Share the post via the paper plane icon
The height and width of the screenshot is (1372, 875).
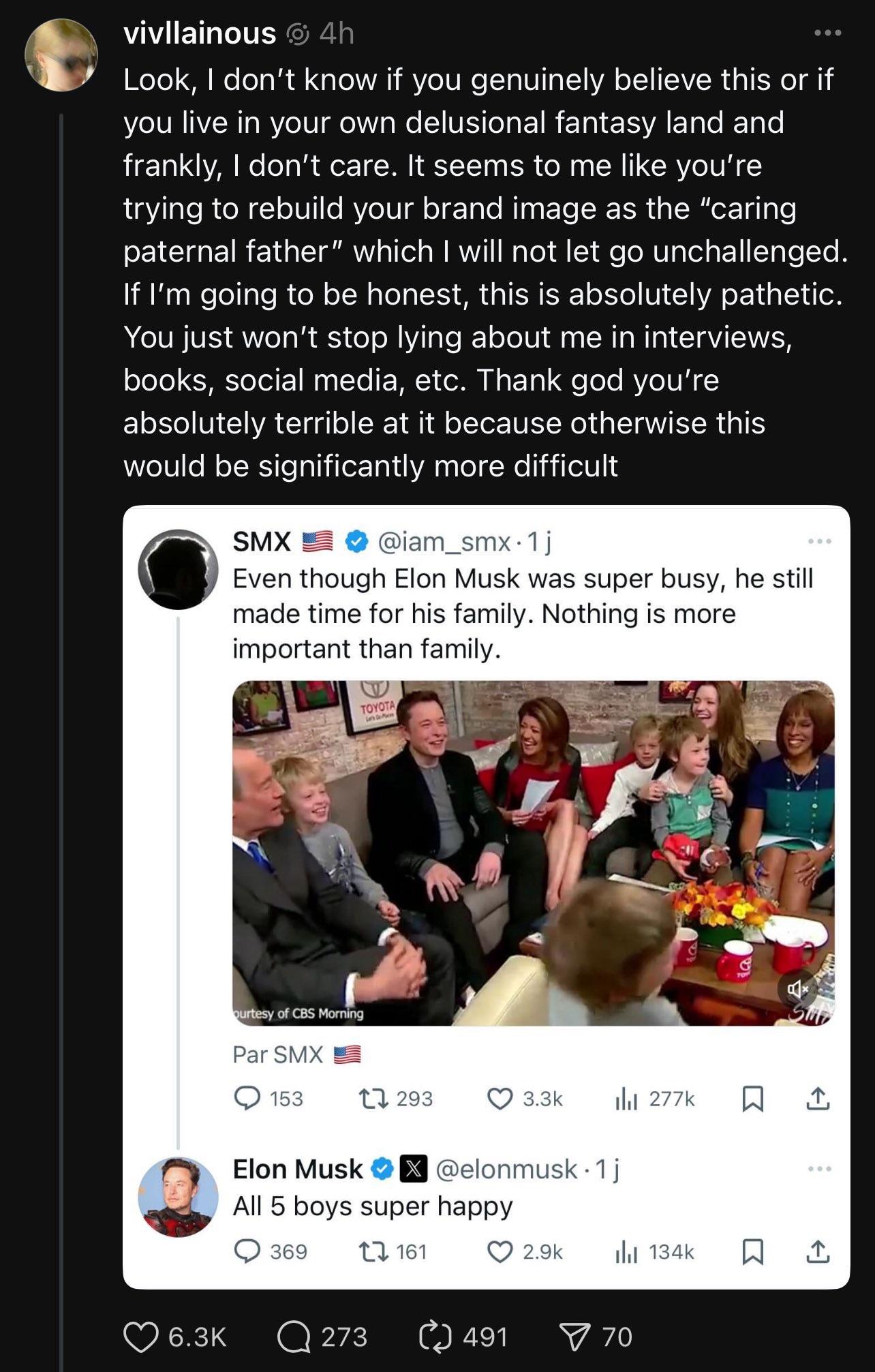coord(574,1337)
